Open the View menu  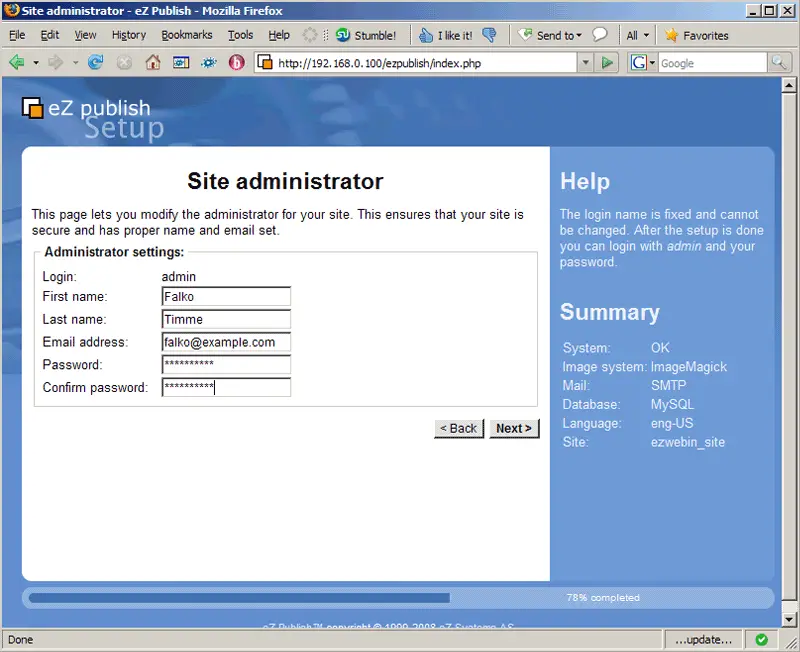pos(85,35)
